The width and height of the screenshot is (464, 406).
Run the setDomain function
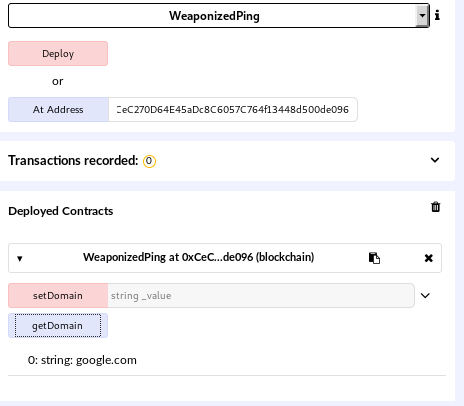pos(58,296)
